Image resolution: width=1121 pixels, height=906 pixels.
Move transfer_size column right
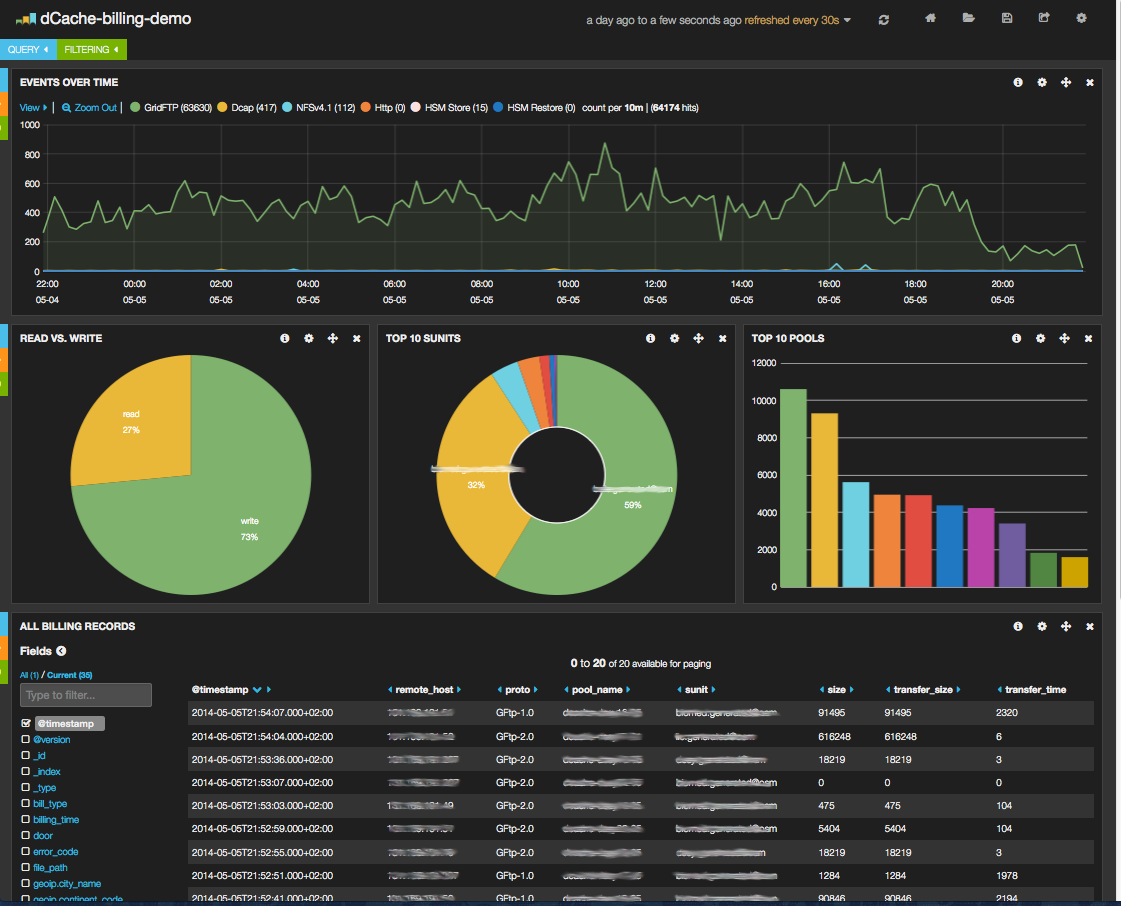point(958,690)
